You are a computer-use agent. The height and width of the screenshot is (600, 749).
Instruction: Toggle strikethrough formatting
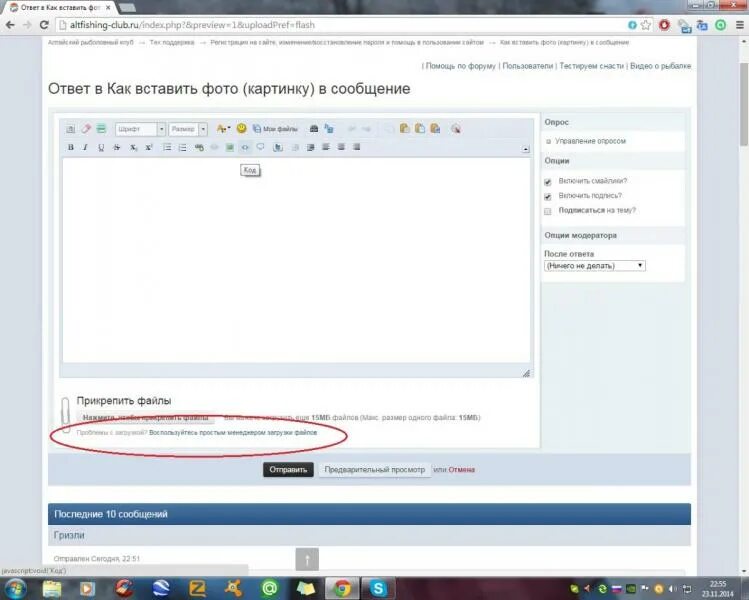pos(117,147)
